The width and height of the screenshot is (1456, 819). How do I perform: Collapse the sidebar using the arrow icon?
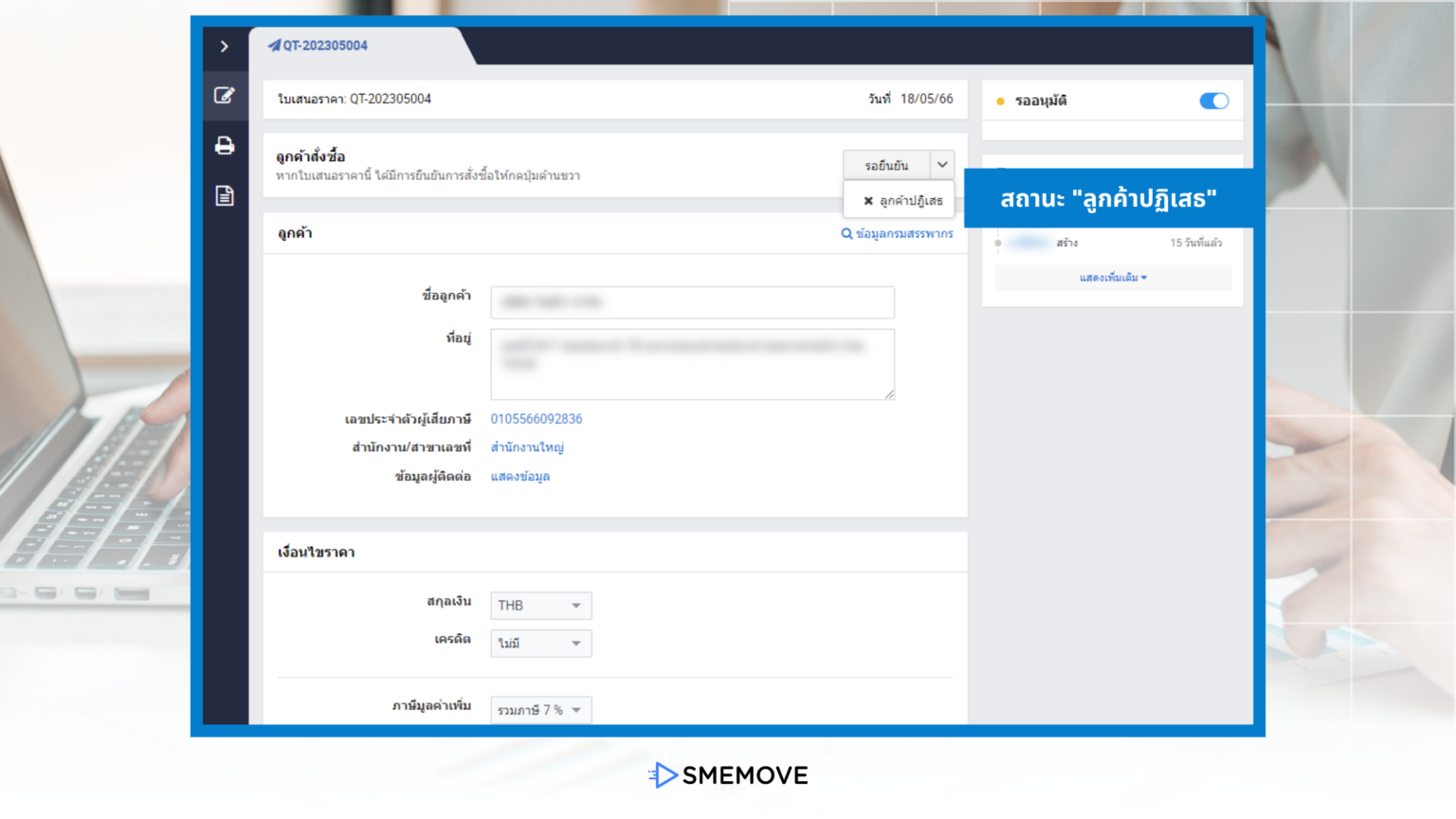[x=225, y=45]
